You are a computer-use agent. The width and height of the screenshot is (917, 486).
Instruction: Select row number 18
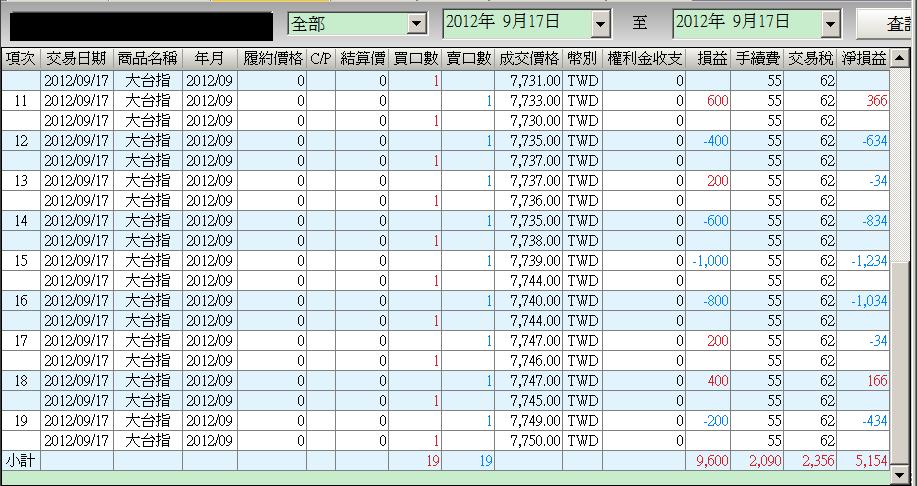[20, 381]
